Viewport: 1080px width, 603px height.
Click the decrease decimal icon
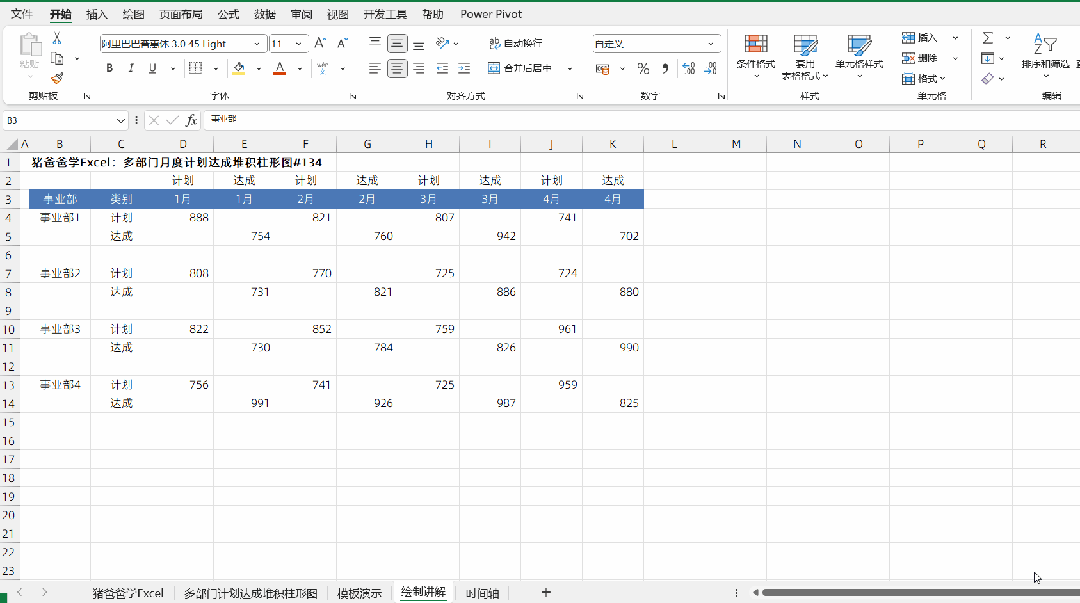710,68
